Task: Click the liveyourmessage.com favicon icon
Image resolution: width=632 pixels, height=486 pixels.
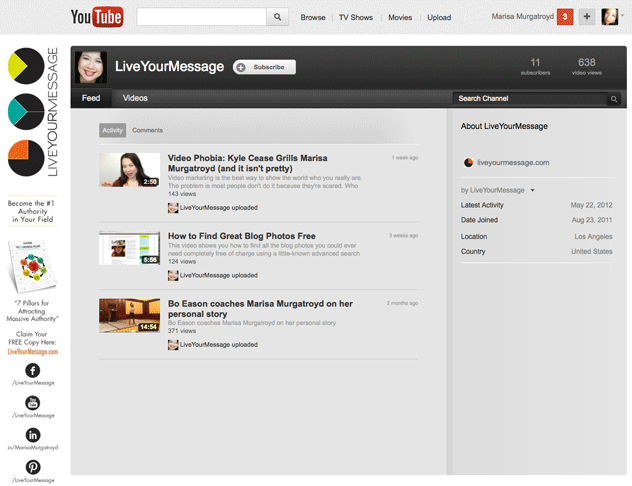Action: 468,163
